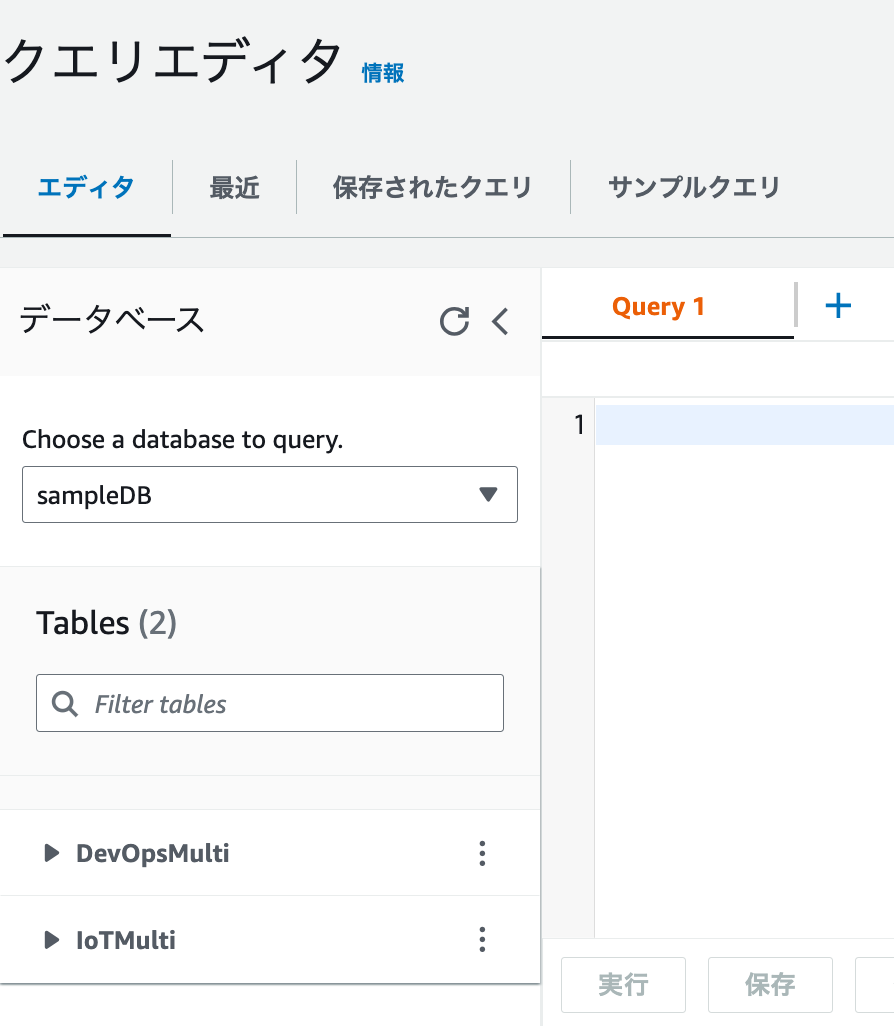The width and height of the screenshot is (894, 1026).
Task: Go to the 保存されたクエリ tab
Action: pyautogui.click(x=432, y=187)
